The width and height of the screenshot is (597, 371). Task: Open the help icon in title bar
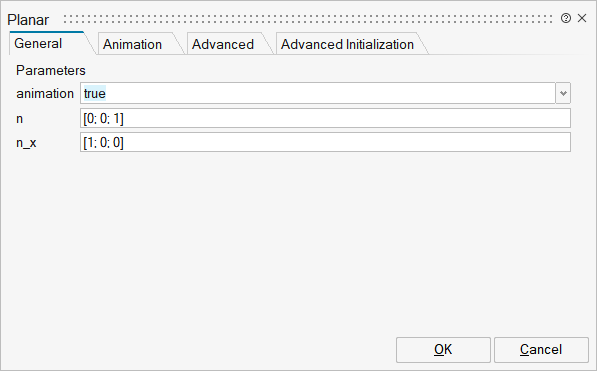(x=566, y=18)
